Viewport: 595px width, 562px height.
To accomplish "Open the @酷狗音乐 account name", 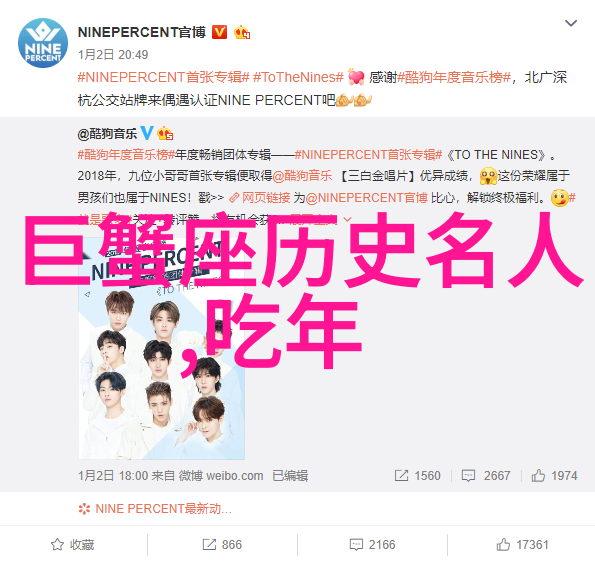I will pos(107,134).
